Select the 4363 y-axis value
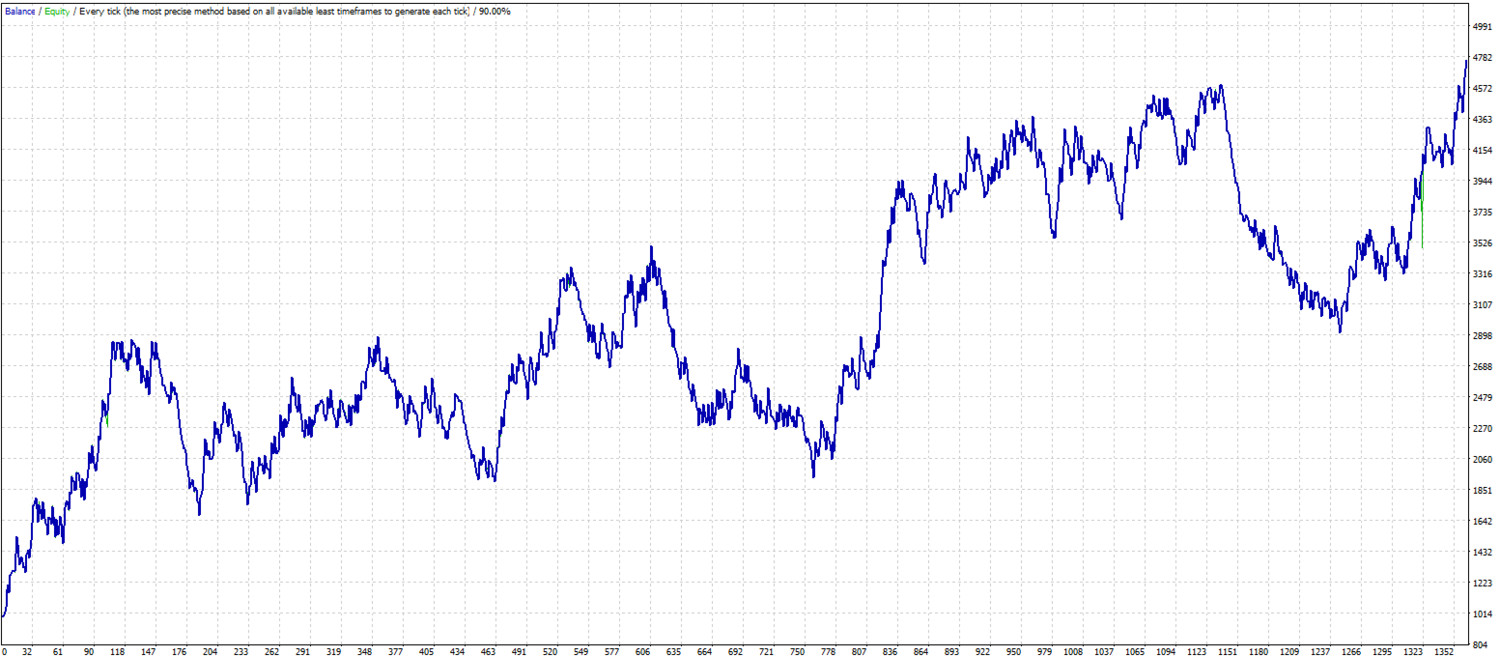This screenshot has width=1500, height=656. tap(1483, 120)
